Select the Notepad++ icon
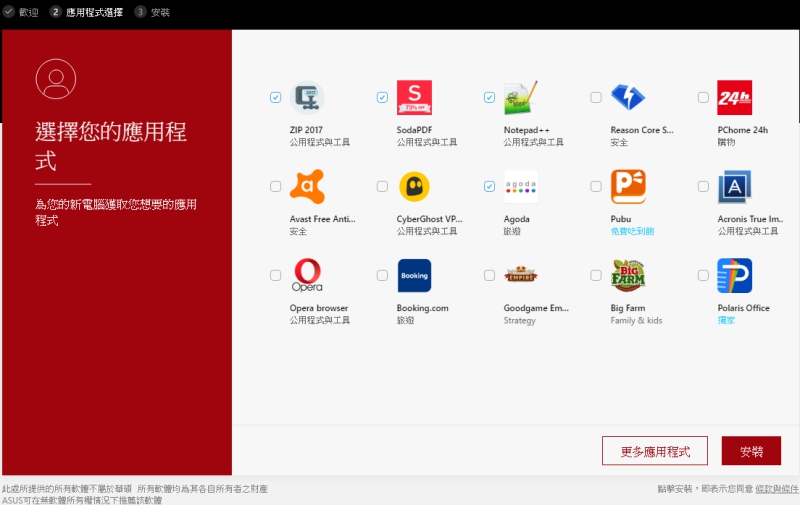Viewport: 800px width, 505px height. coord(521,98)
